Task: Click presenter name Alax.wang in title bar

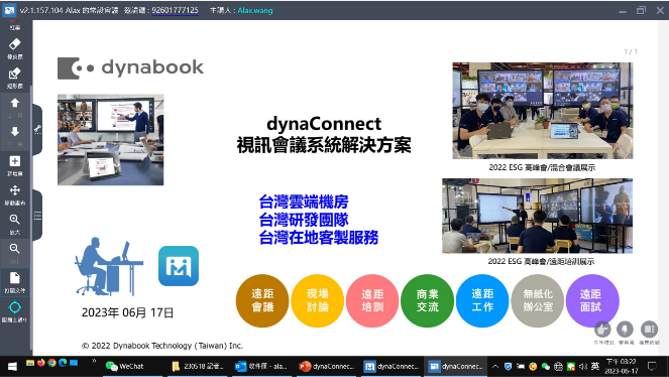Action: pyautogui.click(x=255, y=10)
